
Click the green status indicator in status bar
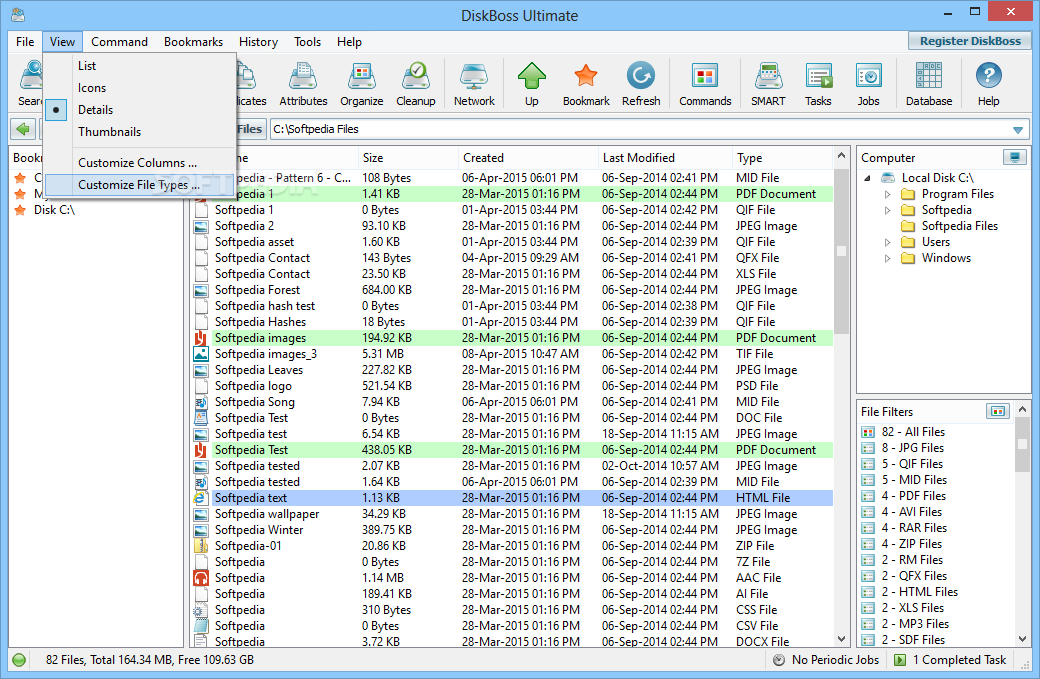(19, 660)
